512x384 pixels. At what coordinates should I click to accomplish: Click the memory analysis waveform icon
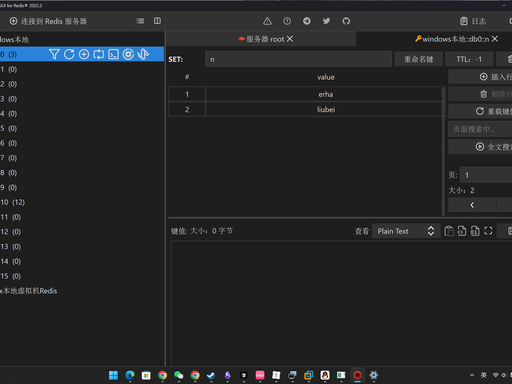(x=143, y=54)
